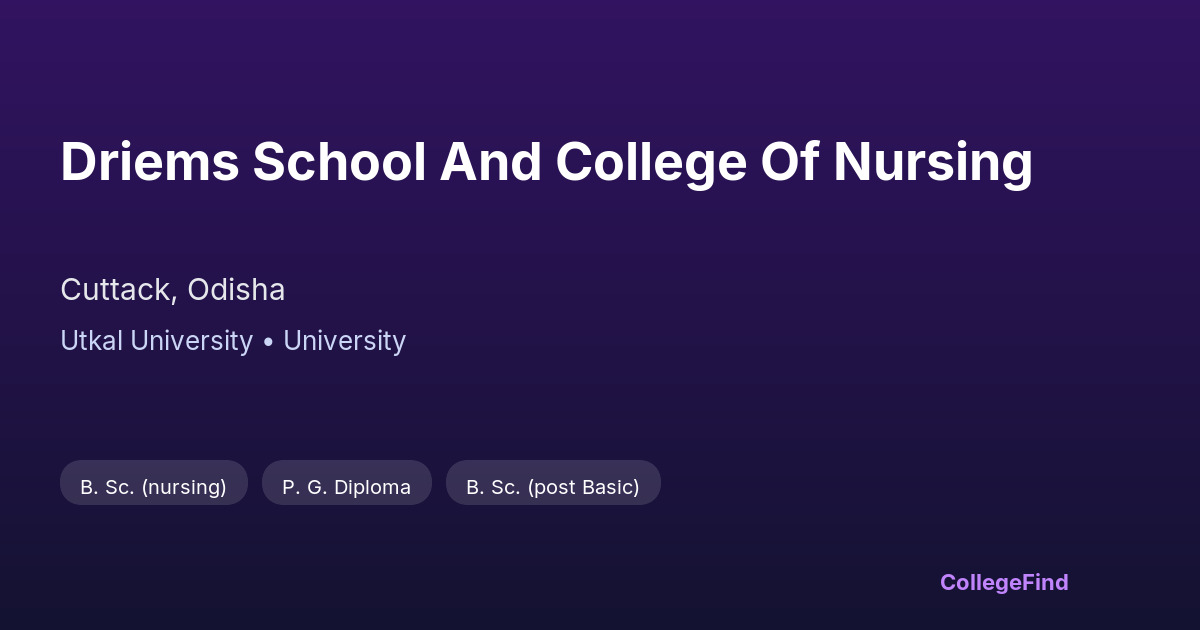The image size is (1200, 630).
Task: Click the bullet separator after Utkal University
Action: (268, 341)
